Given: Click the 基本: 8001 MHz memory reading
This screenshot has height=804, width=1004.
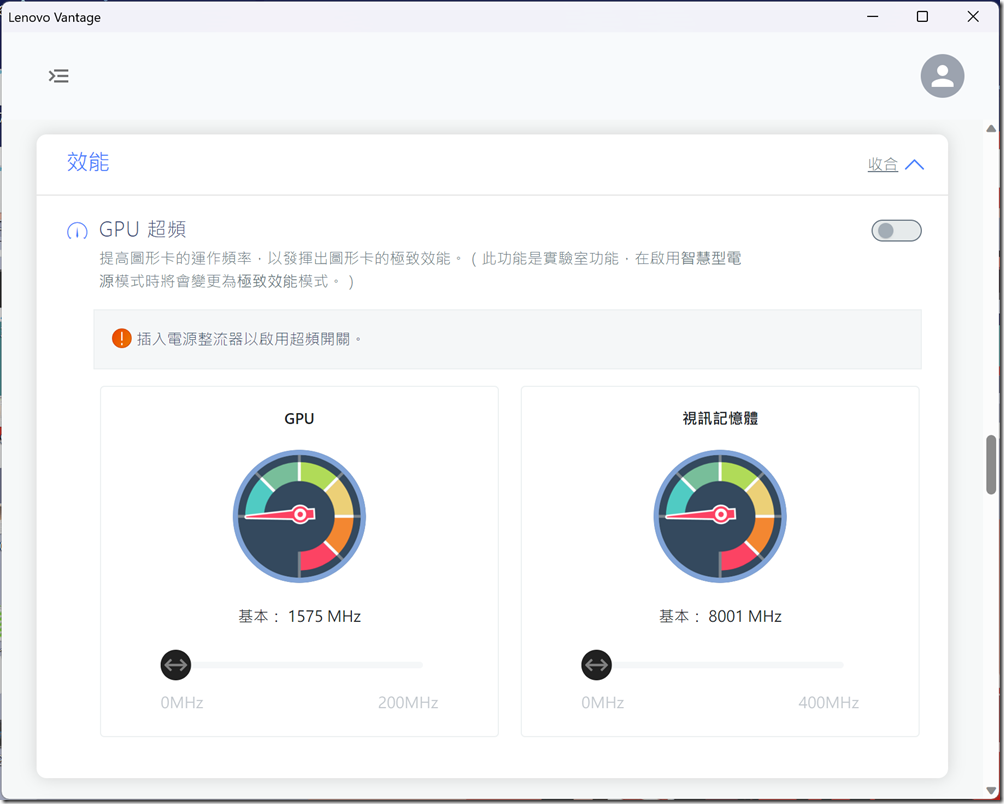Looking at the screenshot, I should click(720, 617).
